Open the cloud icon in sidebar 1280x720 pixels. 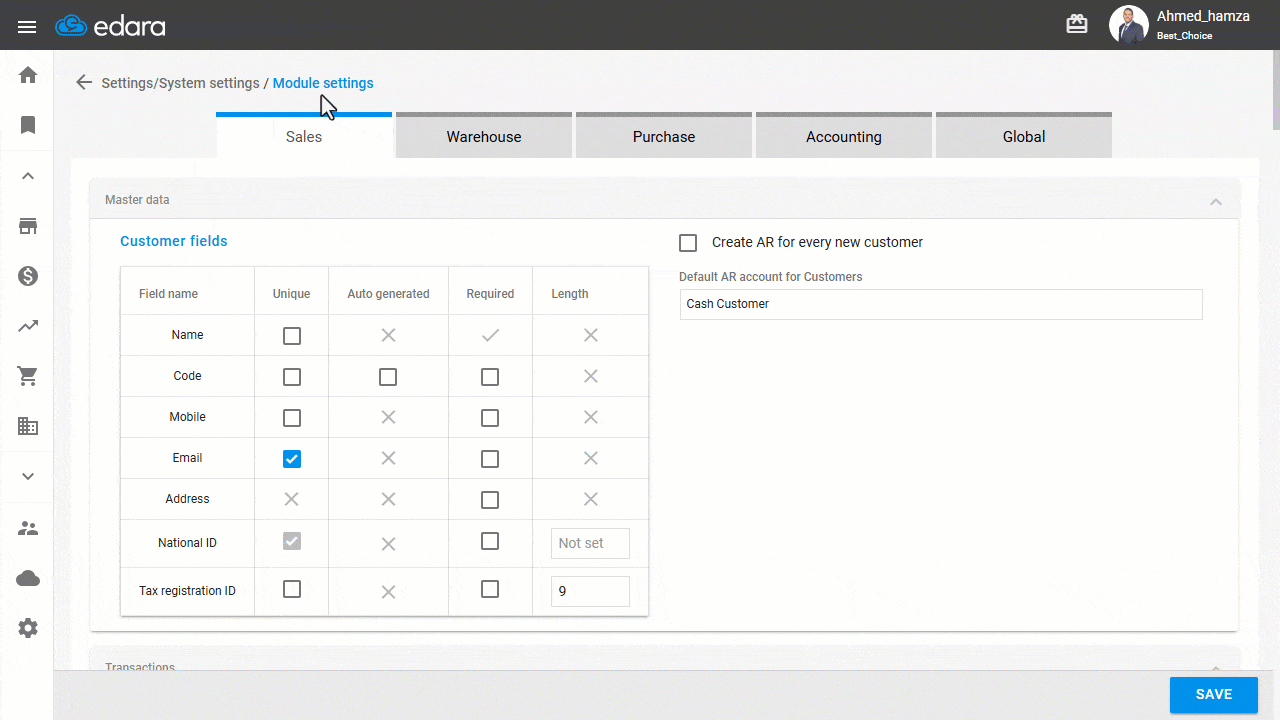click(28, 578)
